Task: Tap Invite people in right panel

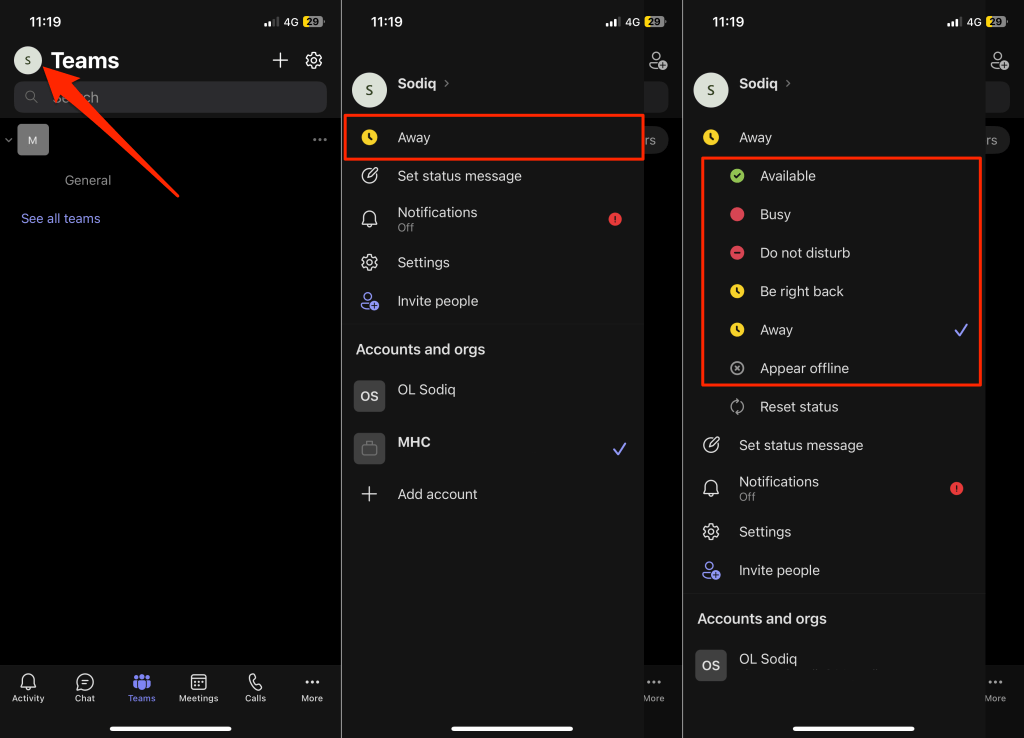Action: [835, 570]
